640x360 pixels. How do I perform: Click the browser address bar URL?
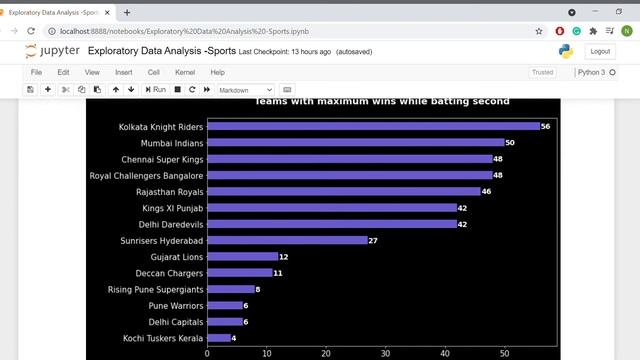[x=184, y=31]
